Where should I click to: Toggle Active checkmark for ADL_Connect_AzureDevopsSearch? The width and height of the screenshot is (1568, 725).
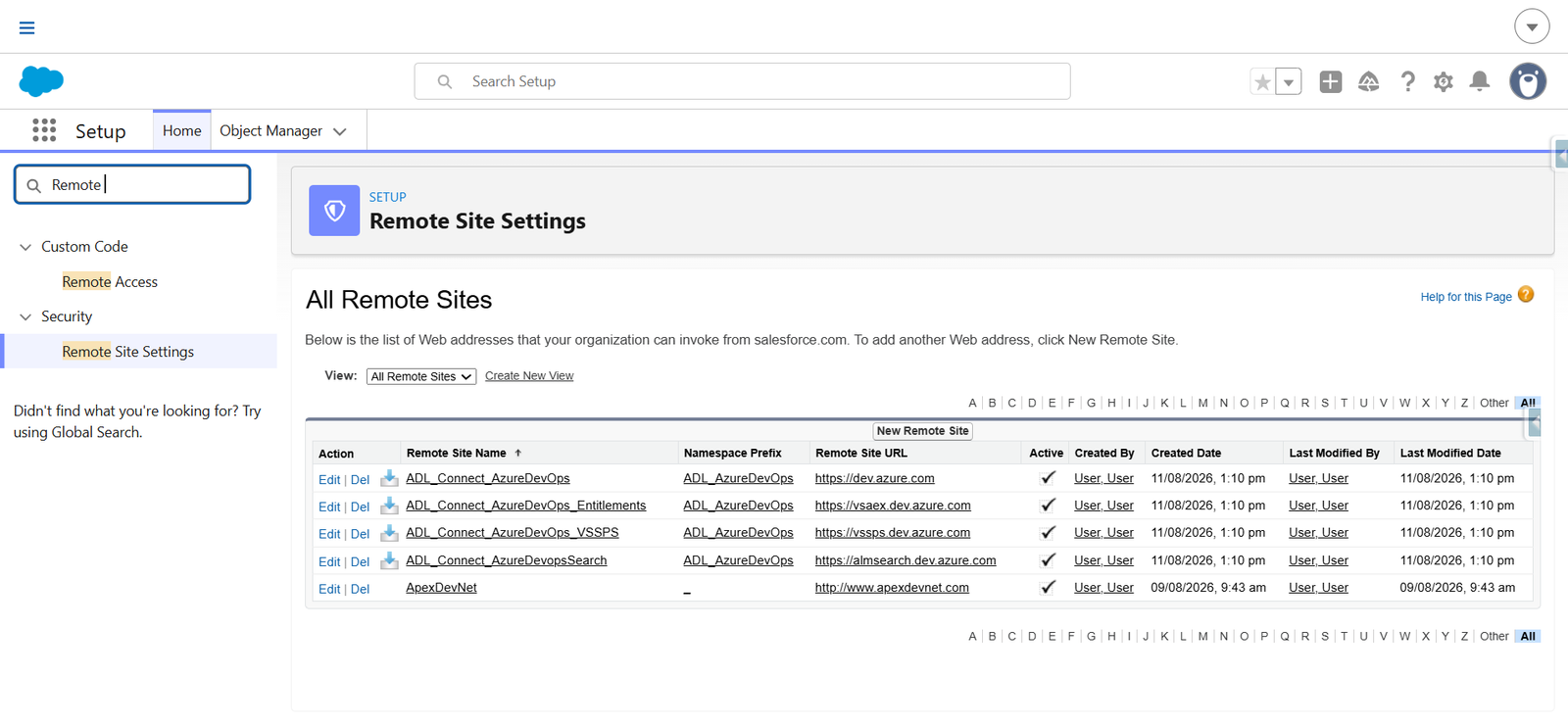[1048, 560]
